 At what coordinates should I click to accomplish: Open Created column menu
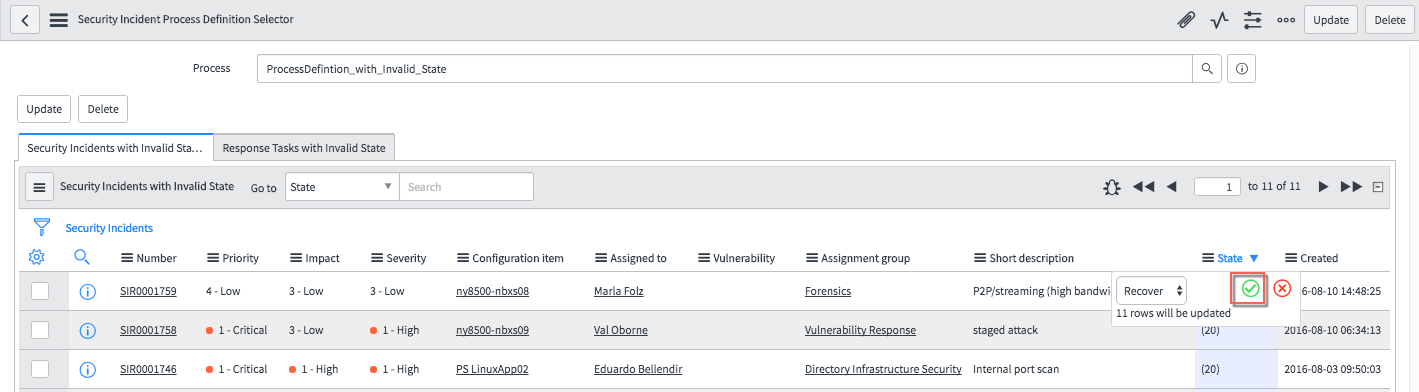click(x=1290, y=258)
